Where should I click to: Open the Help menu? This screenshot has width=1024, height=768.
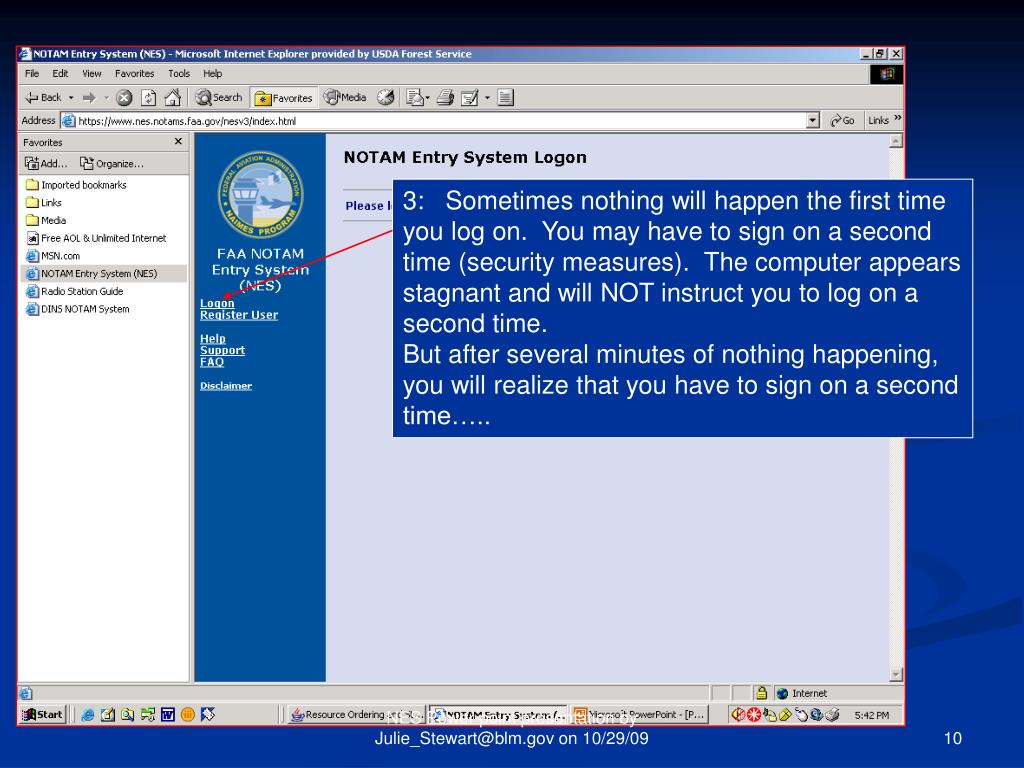pos(212,74)
